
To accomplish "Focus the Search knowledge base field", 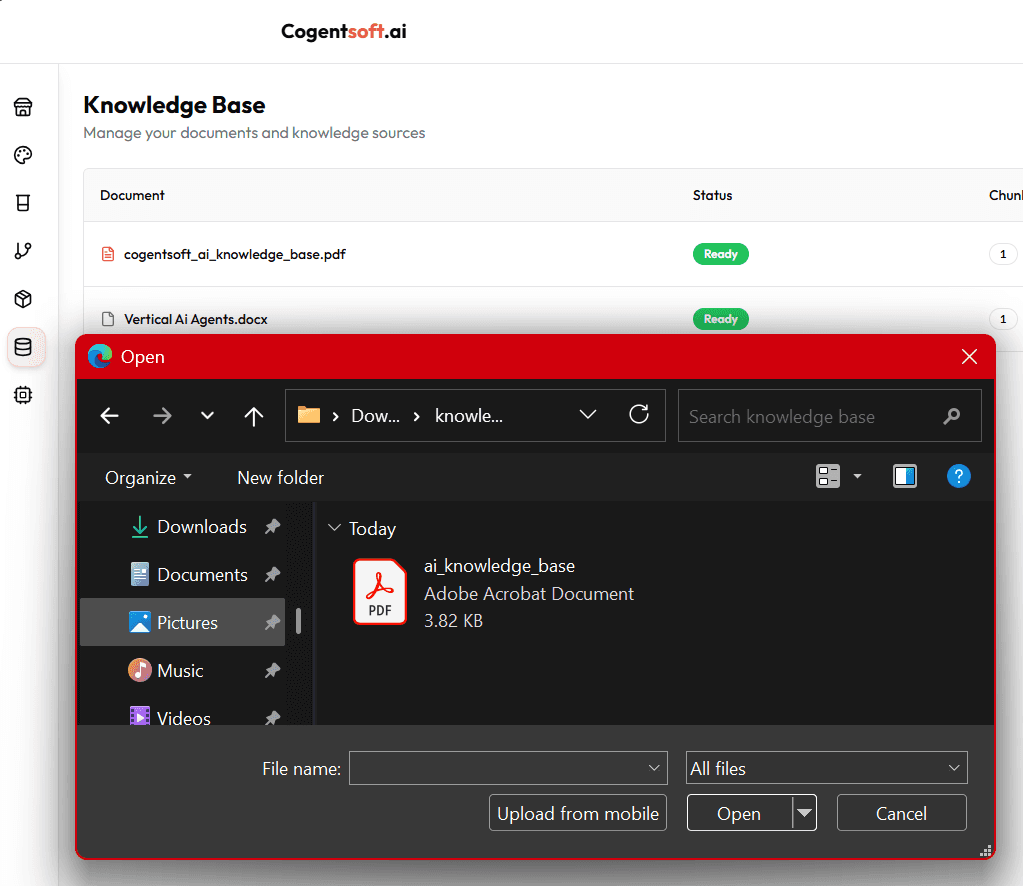I will coord(829,416).
